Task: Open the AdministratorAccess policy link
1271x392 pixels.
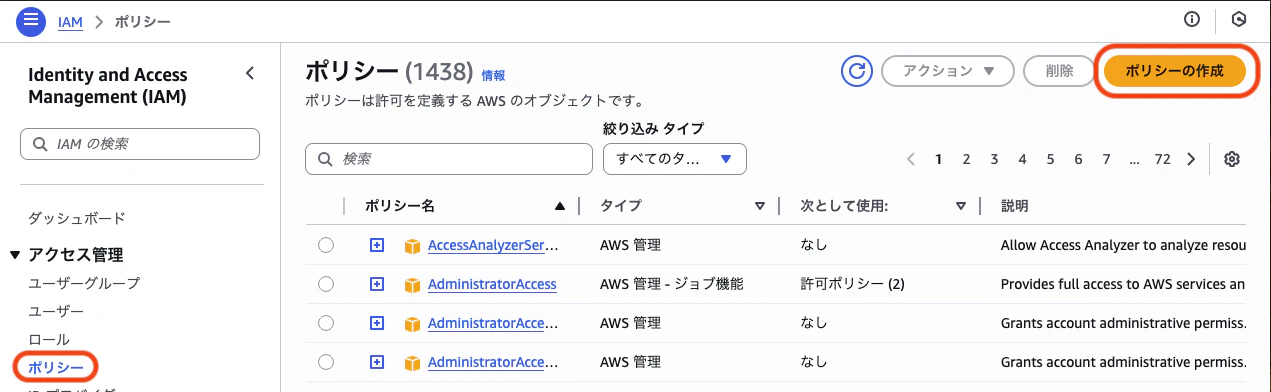Action: click(492, 285)
